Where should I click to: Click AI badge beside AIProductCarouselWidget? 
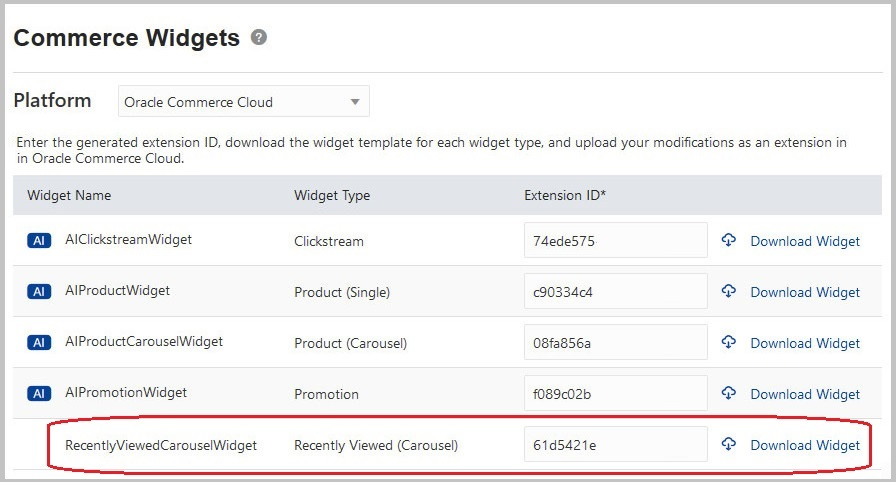click(39, 343)
